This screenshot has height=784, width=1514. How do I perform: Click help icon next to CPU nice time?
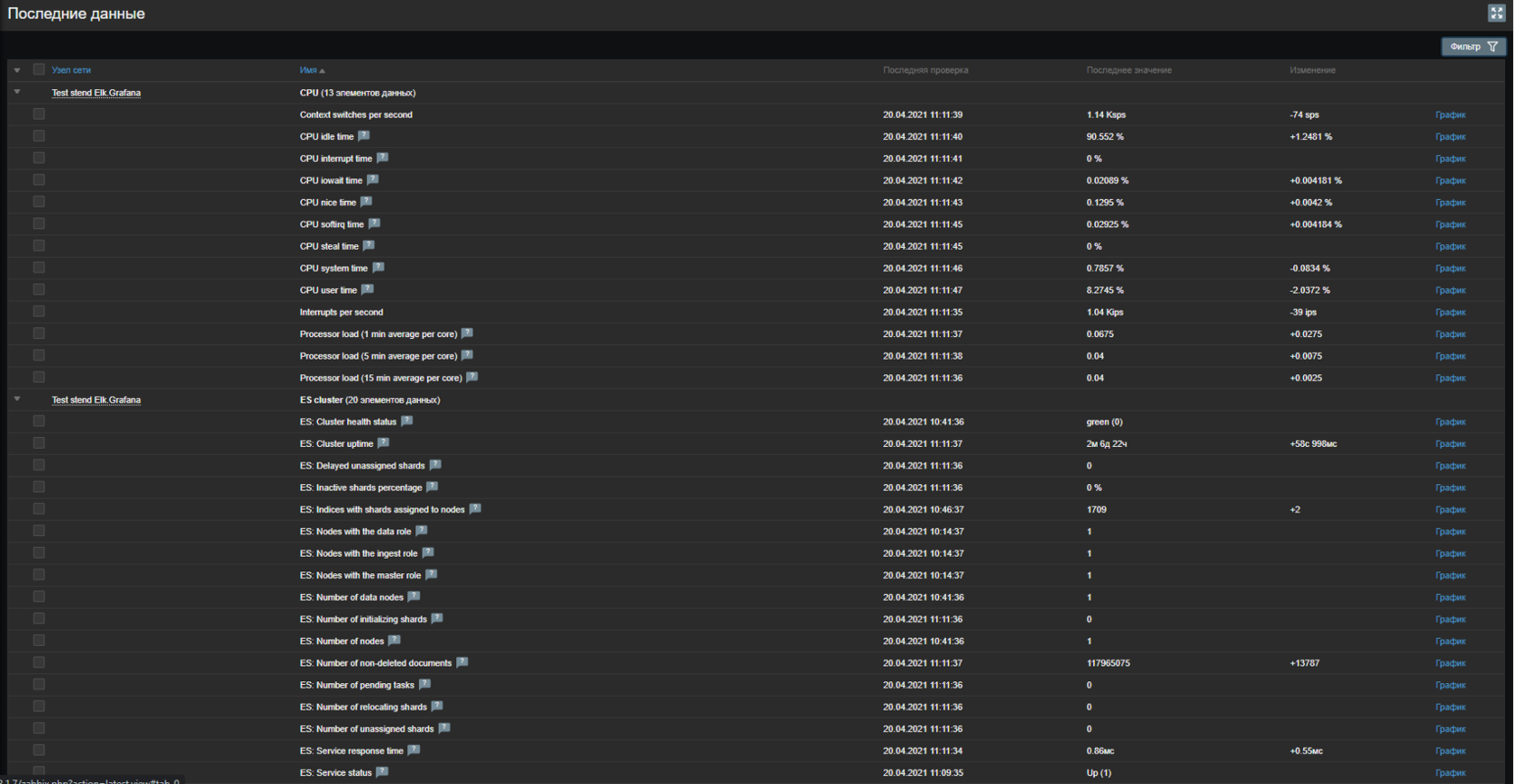pos(366,202)
